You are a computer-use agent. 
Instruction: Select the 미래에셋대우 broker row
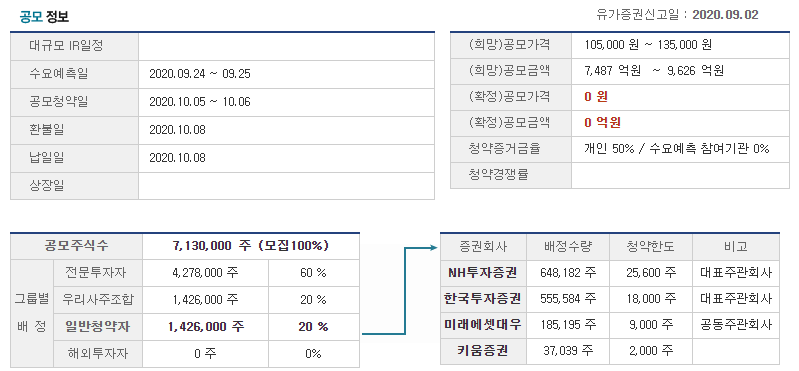[610, 325]
